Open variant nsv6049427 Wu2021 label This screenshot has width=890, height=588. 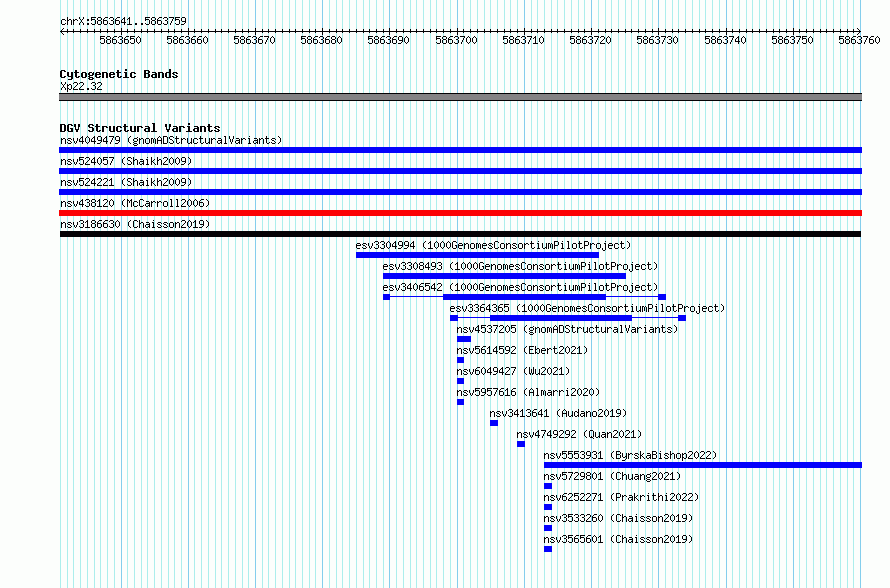point(513,371)
